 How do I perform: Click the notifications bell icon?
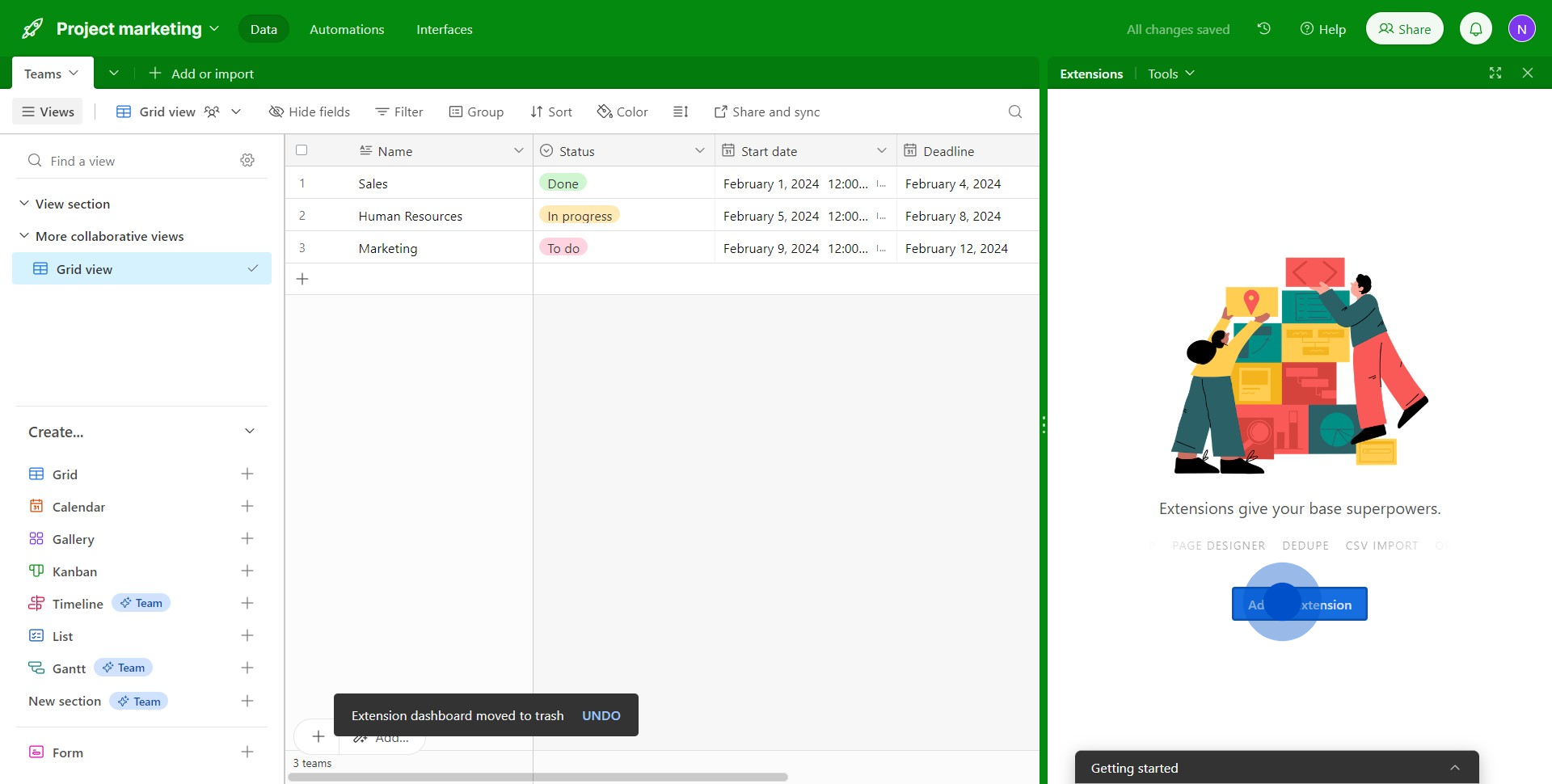(x=1475, y=29)
